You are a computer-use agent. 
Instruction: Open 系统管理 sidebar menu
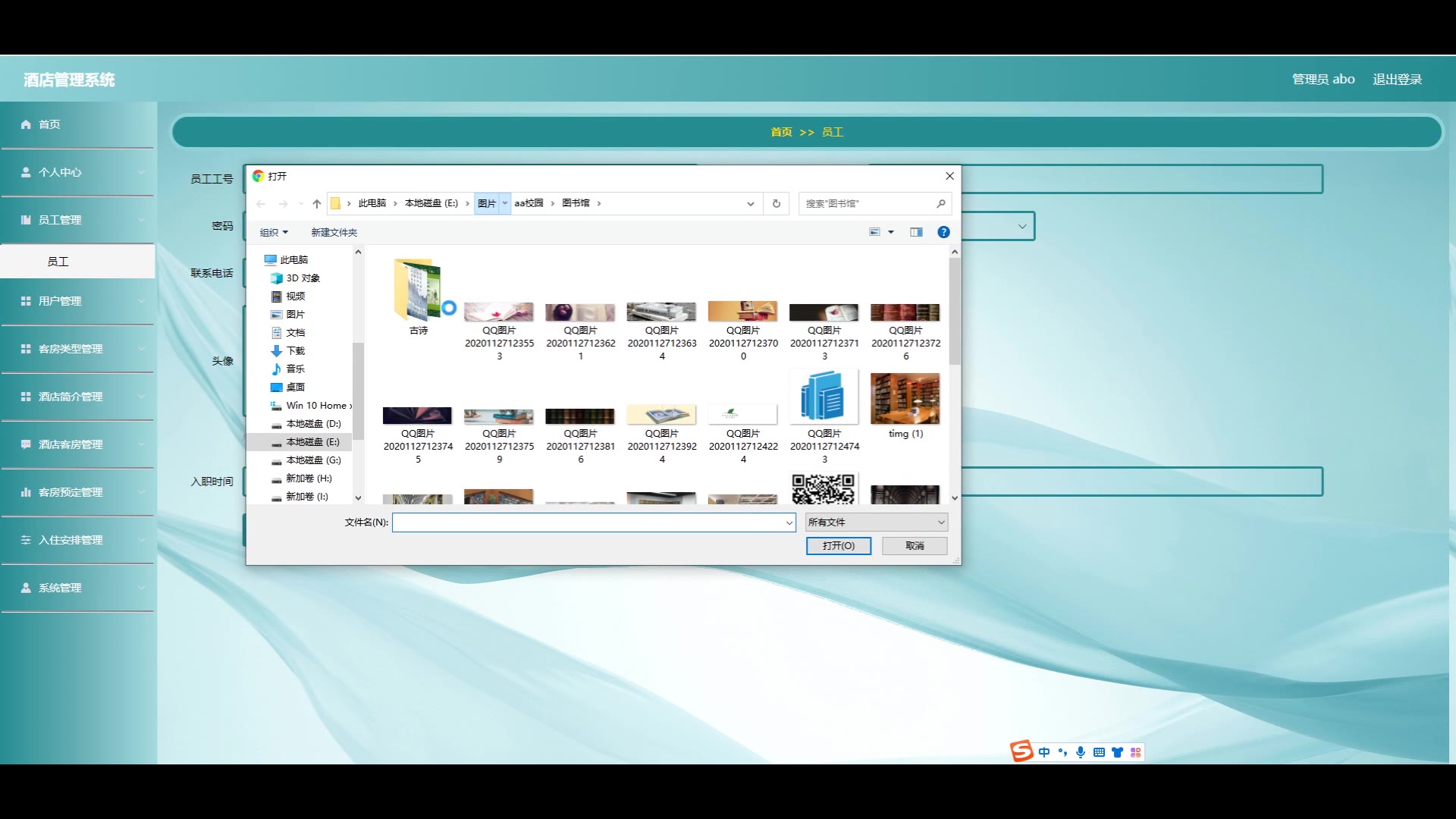tap(77, 588)
